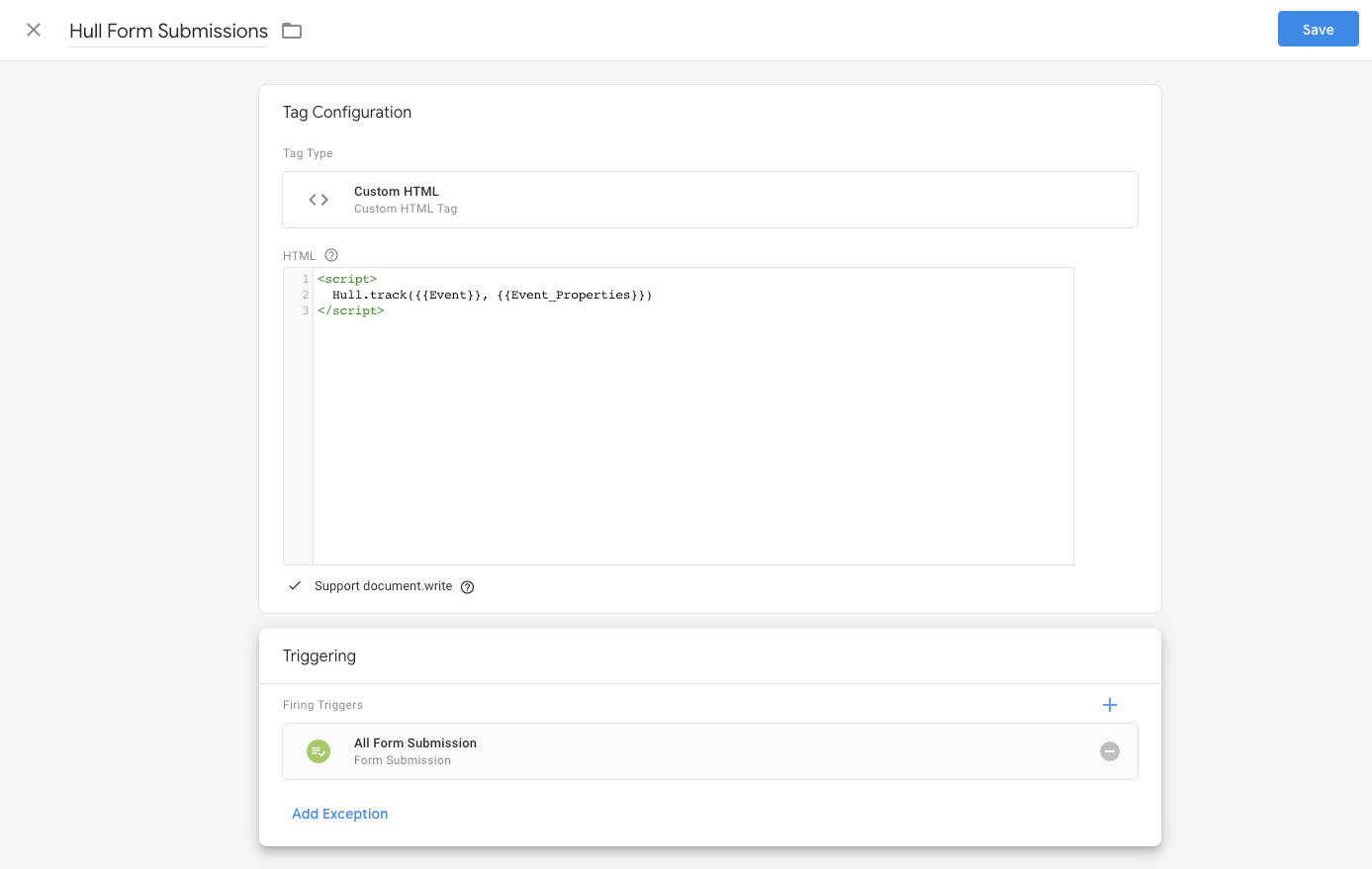This screenshot has width=1372, height=869.
Task: Open the Custom HTML tag type selector
Action: pyautogui.click(x=710, y=200)
